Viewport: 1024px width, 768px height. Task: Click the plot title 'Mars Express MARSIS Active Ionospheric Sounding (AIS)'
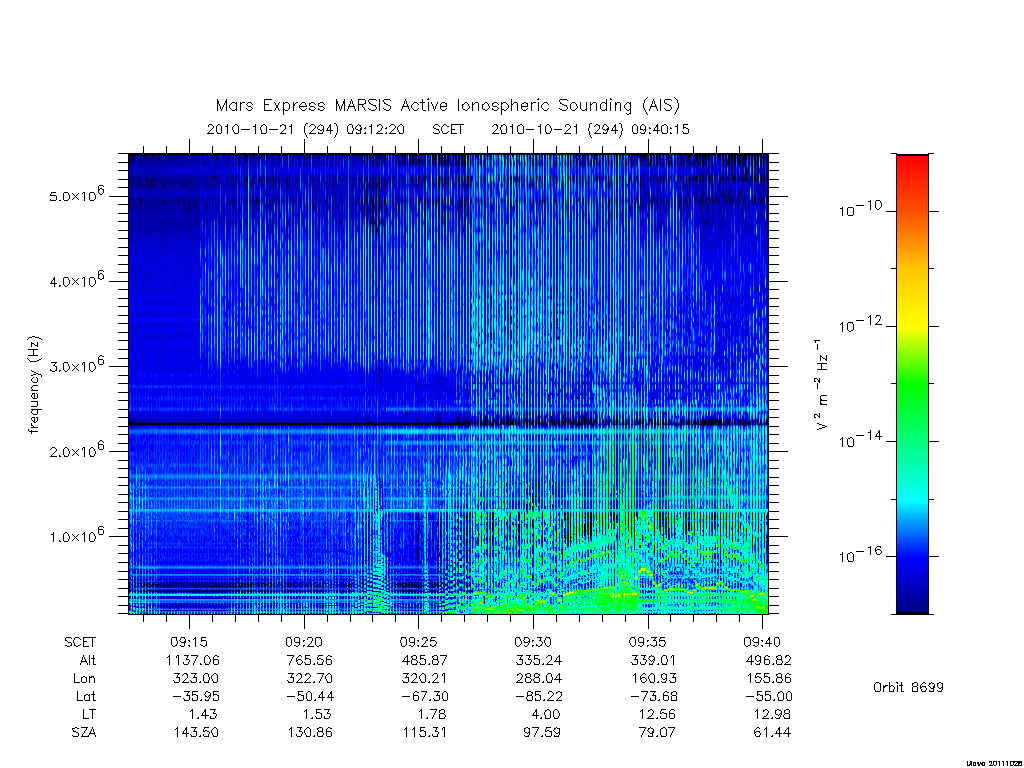tap(447, 105)
